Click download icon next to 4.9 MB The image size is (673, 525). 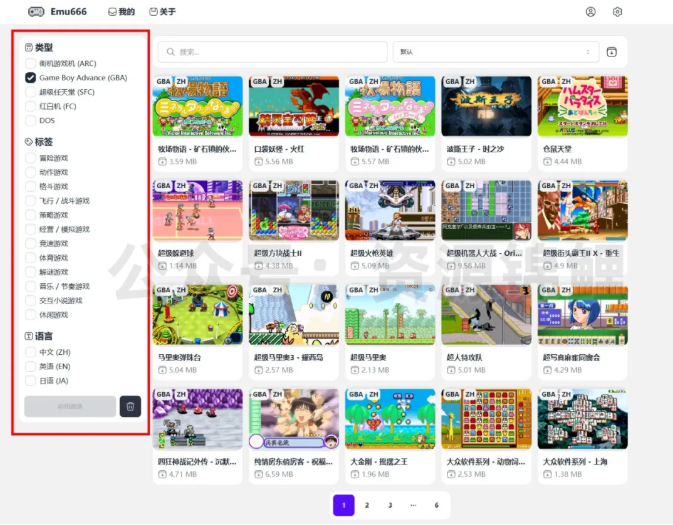[547, 266]
